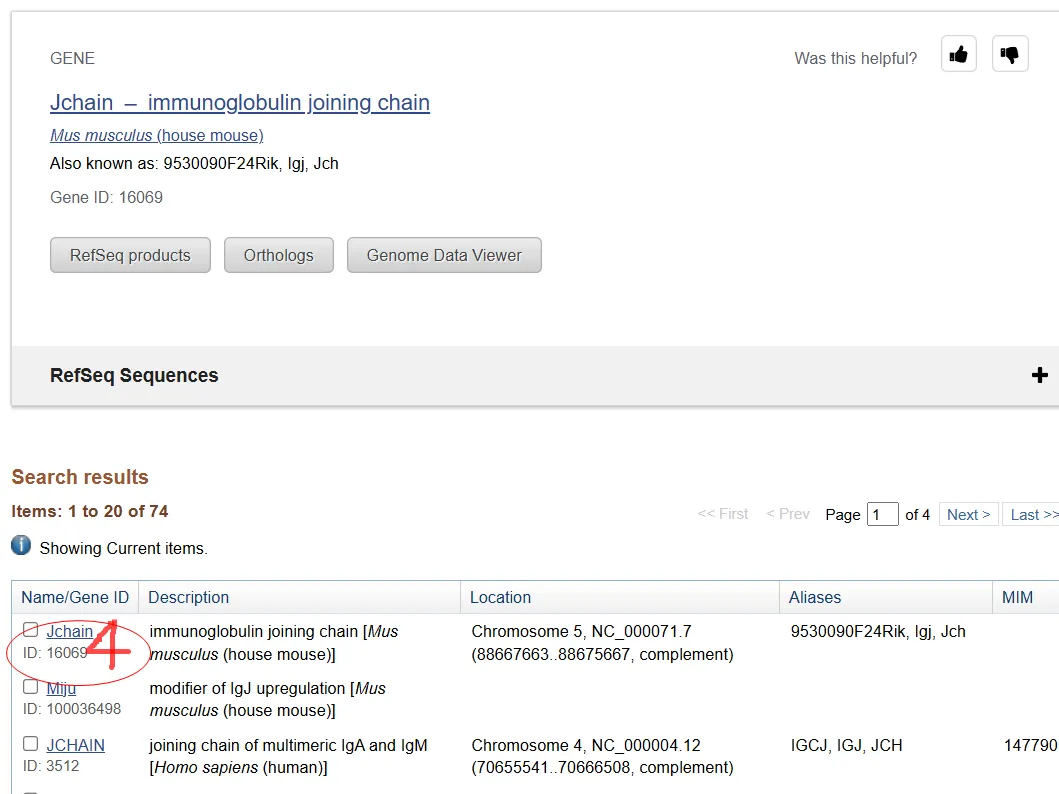The height and width of the screenshot is (794, 1059).
Task: Click the thumbs down not-helpful icon
Action: [x=1010, y=55]
